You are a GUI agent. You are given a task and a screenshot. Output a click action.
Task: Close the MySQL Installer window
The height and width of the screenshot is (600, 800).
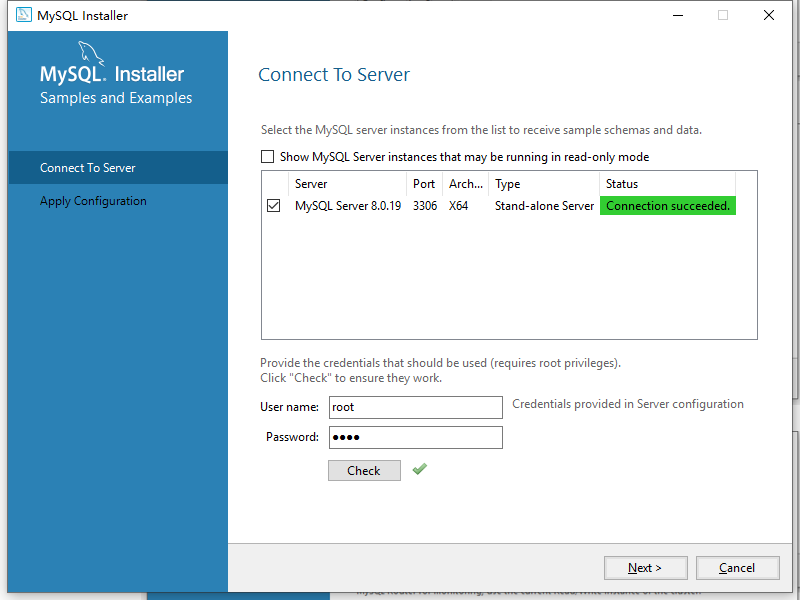point(769,15)
